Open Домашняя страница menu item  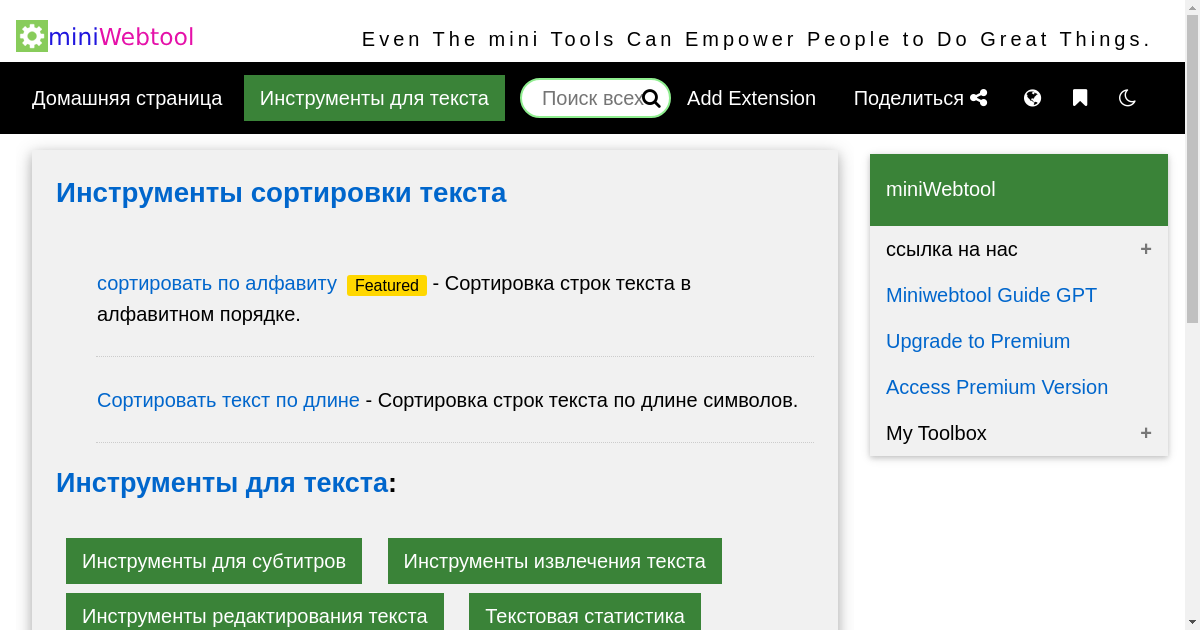[x=127, y=98]
